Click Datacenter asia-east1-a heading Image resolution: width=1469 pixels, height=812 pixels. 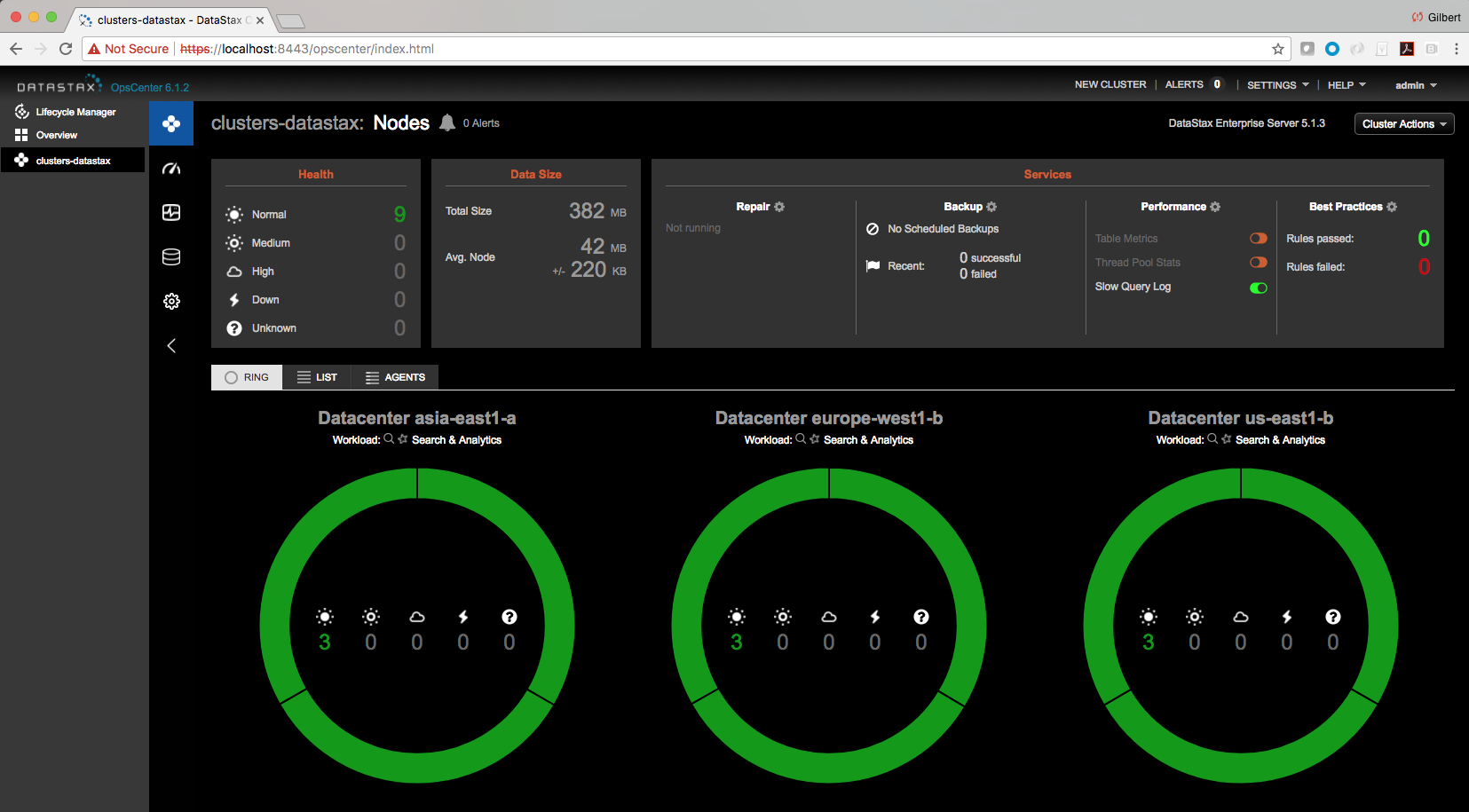417,418
